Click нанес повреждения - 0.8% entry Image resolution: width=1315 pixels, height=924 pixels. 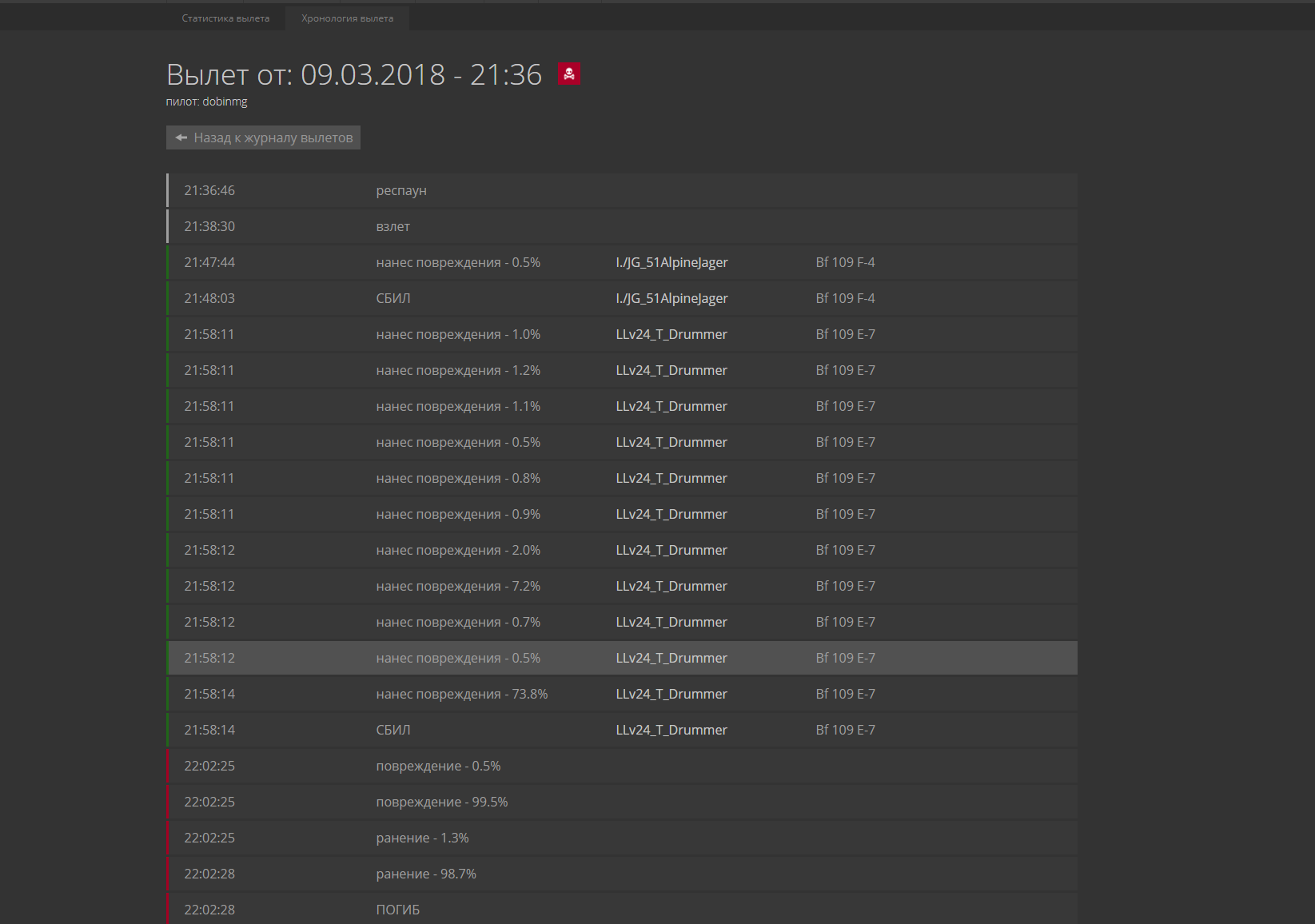point(458,478)
